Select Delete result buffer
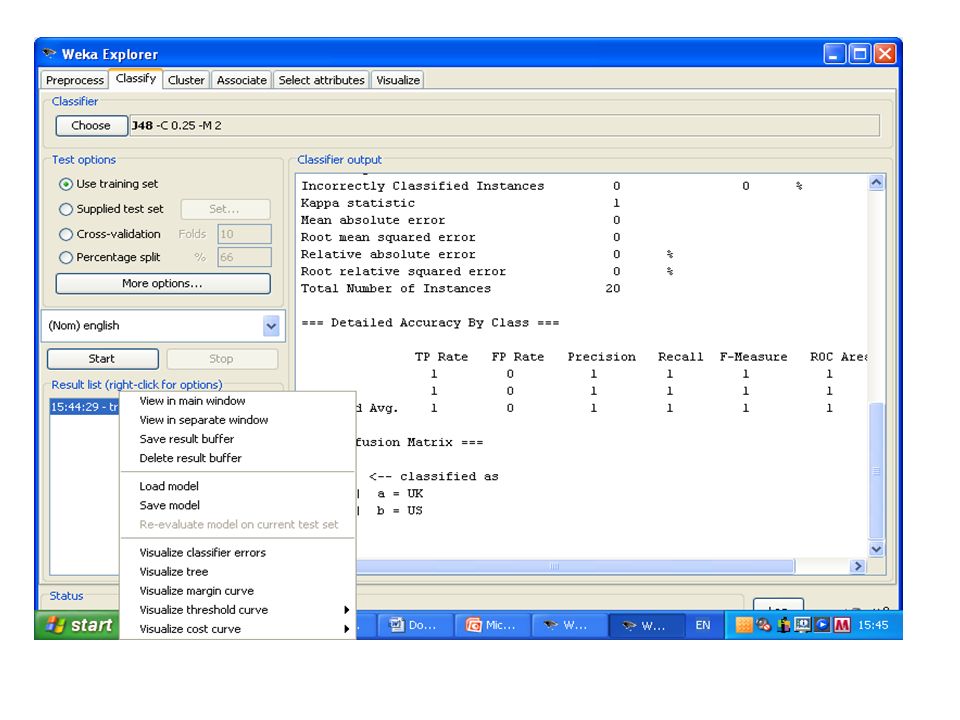The image size is (960, 720). pyautogui.click(x=238, y=458)
